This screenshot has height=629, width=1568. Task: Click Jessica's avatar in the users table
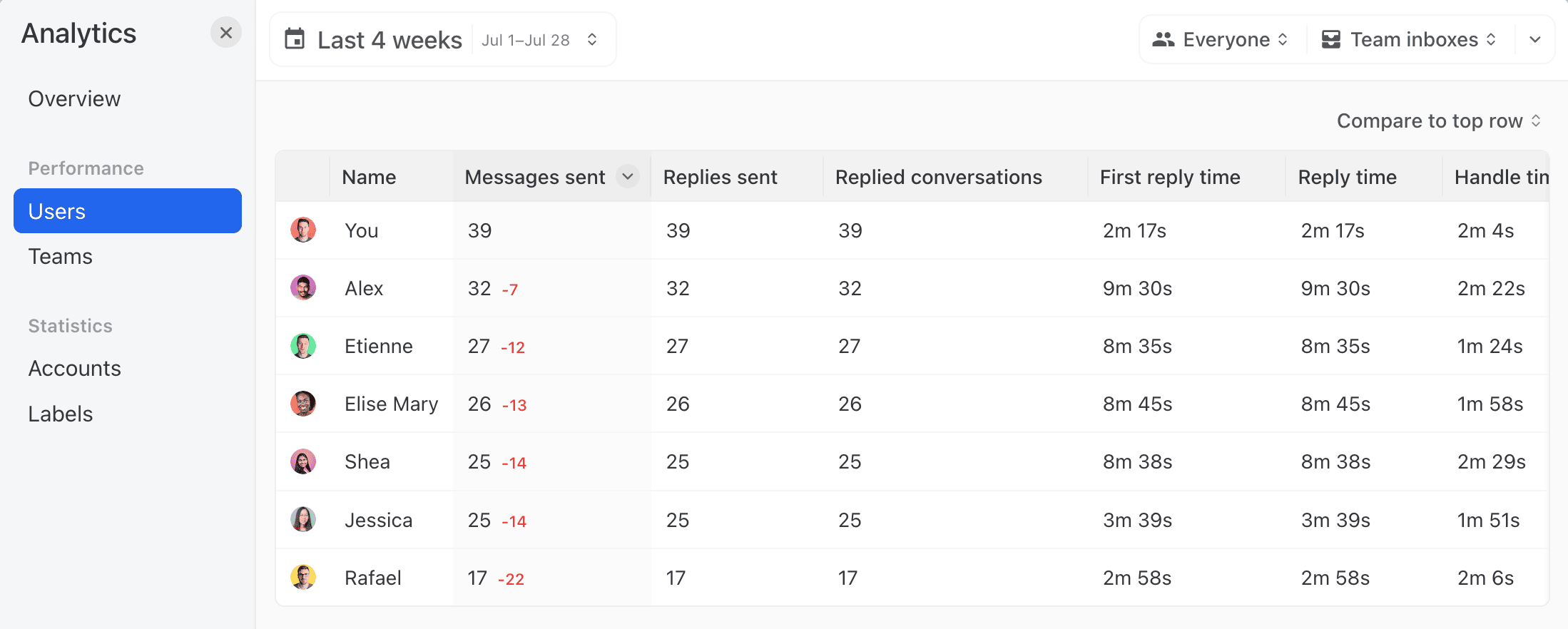pos(303,519)
